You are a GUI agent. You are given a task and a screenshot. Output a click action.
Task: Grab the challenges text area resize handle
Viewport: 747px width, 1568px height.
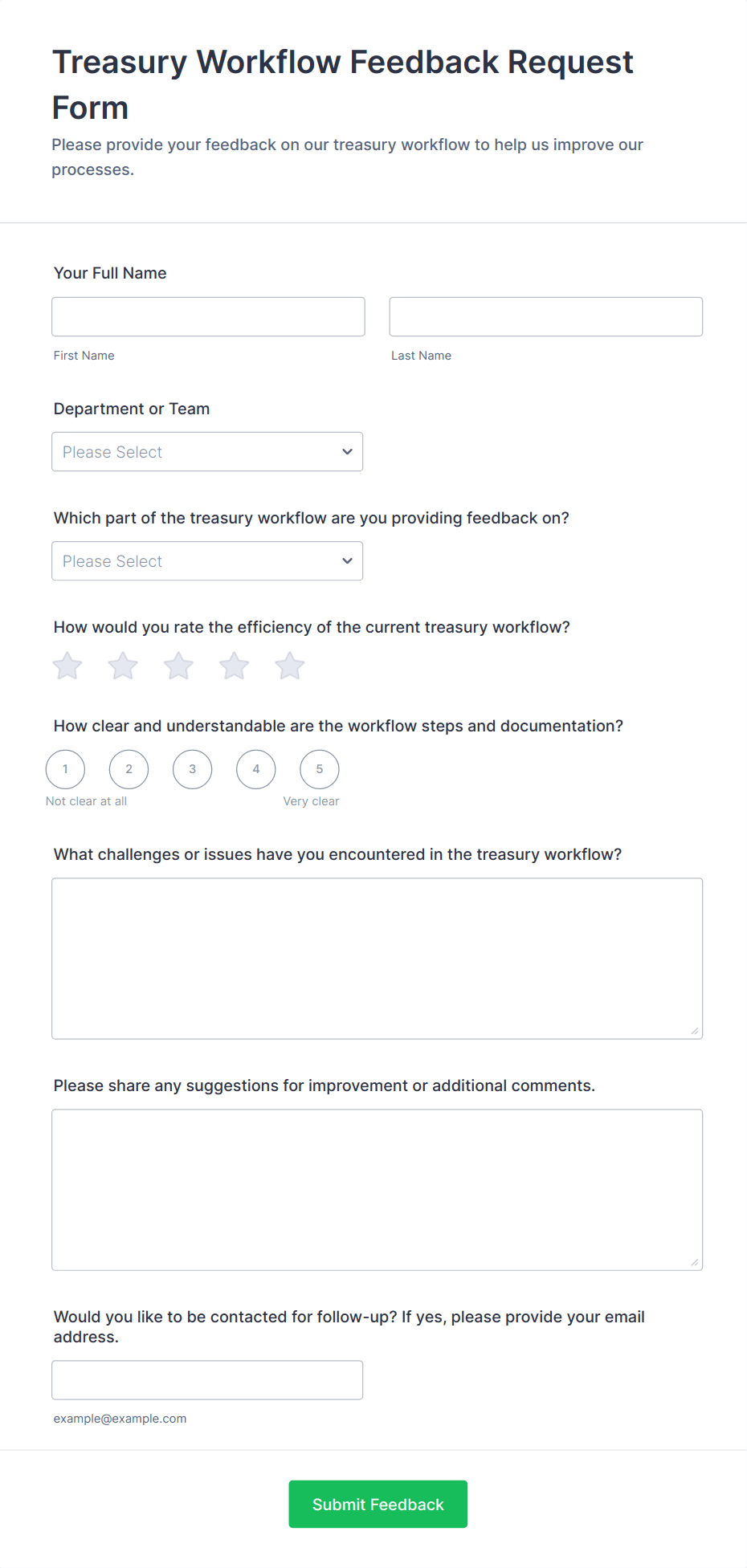[x=695, y=1031]
